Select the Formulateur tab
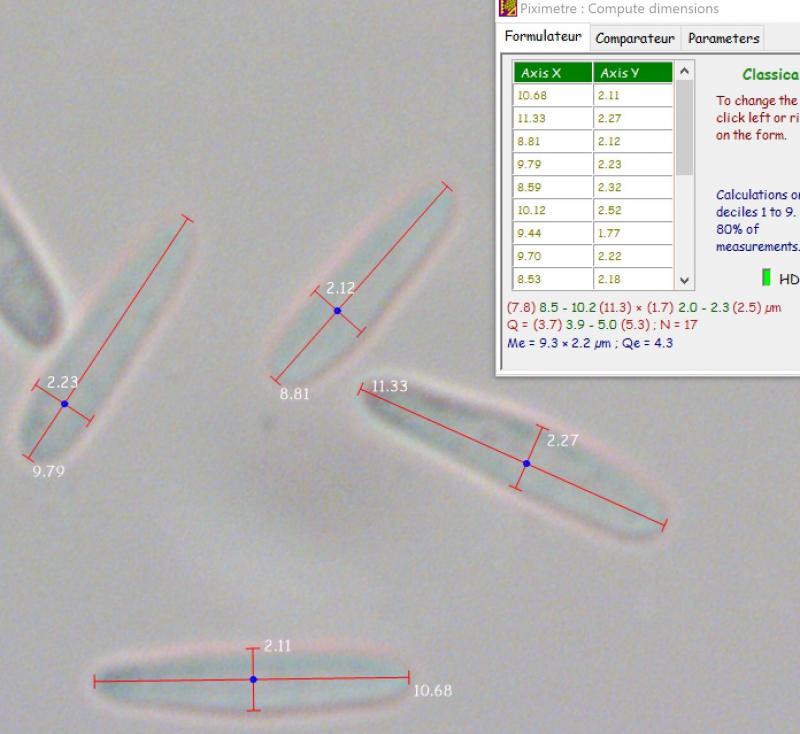800x734 pixels. pos(543,37)
